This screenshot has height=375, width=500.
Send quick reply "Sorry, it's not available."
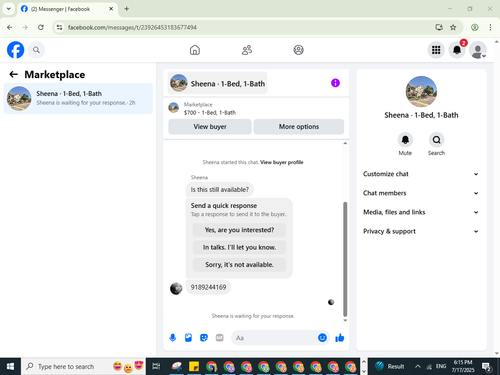coord(239,265)
